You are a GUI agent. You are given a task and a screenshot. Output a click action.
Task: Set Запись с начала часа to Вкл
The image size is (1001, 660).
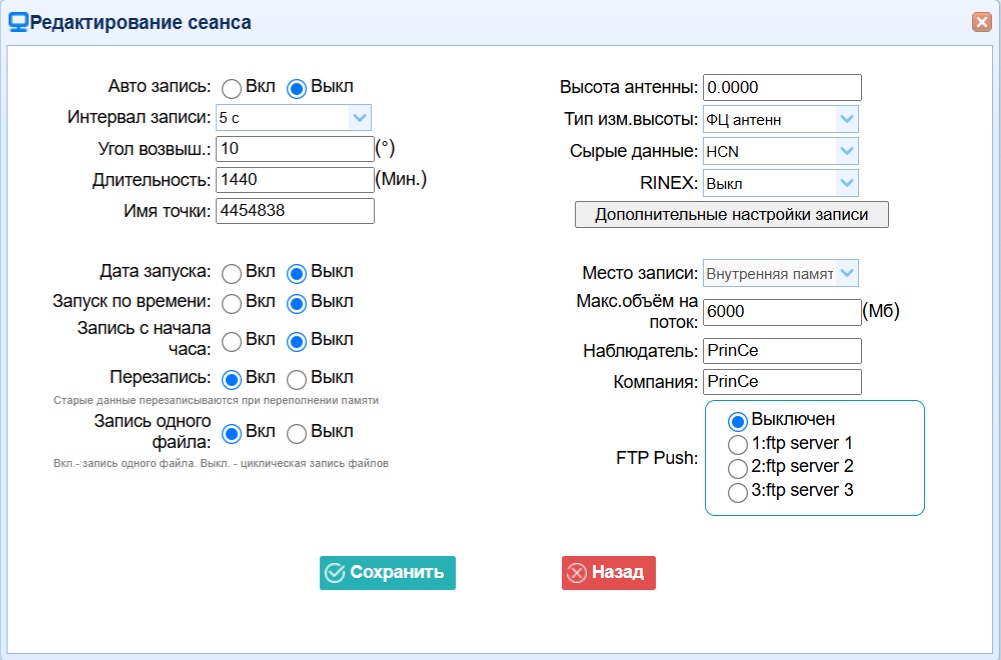[231, 341]
